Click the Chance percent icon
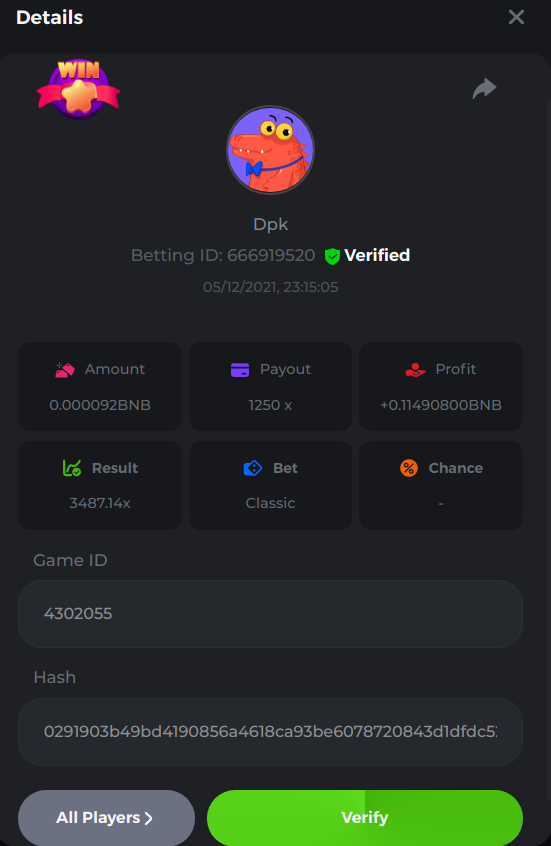 [x=409, y=468]
